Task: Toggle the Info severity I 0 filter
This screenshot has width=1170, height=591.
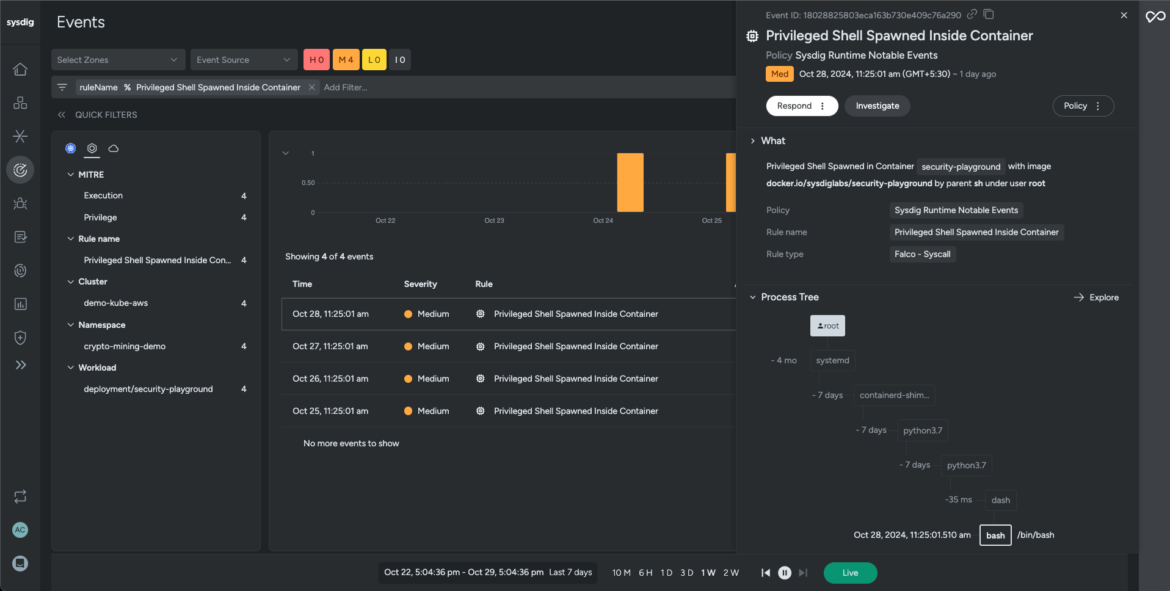Action: [400, 60]
